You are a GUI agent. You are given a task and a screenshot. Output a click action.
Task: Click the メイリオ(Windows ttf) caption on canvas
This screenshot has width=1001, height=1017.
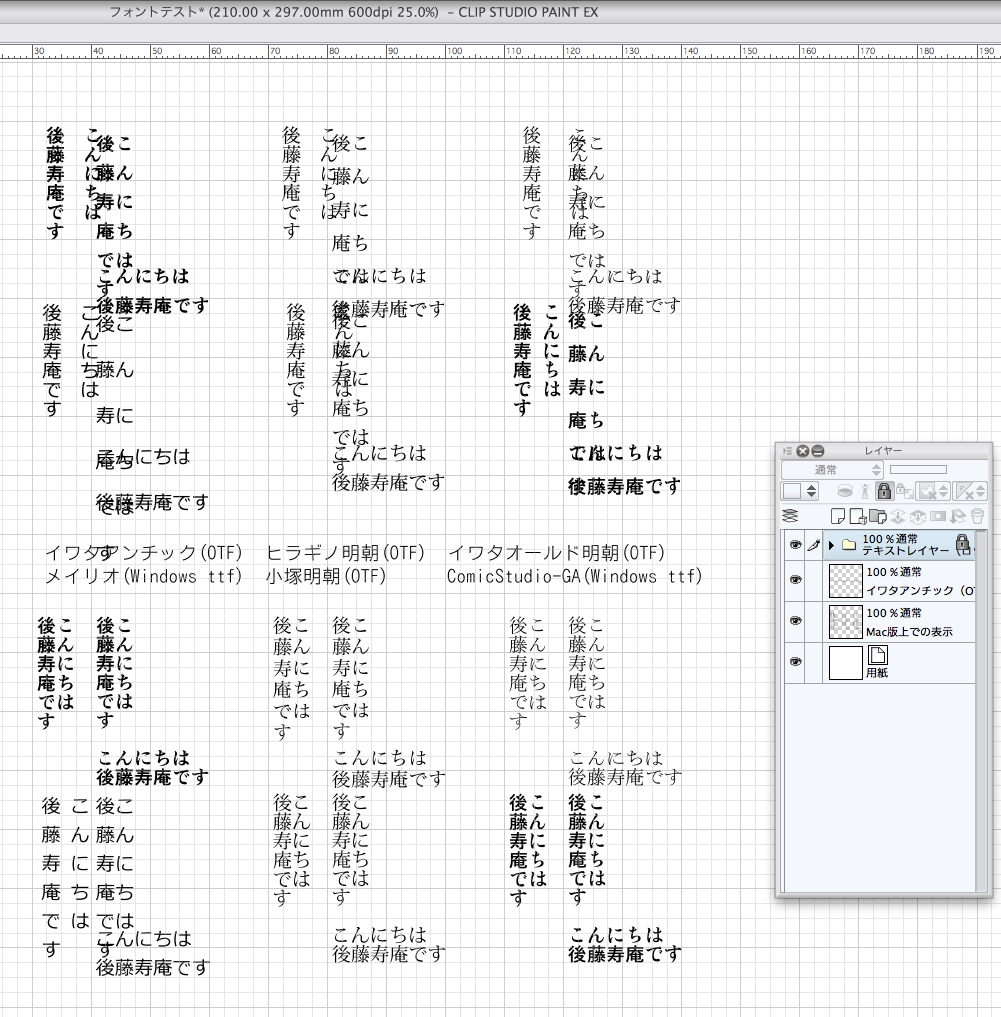(x=143, y=576)
